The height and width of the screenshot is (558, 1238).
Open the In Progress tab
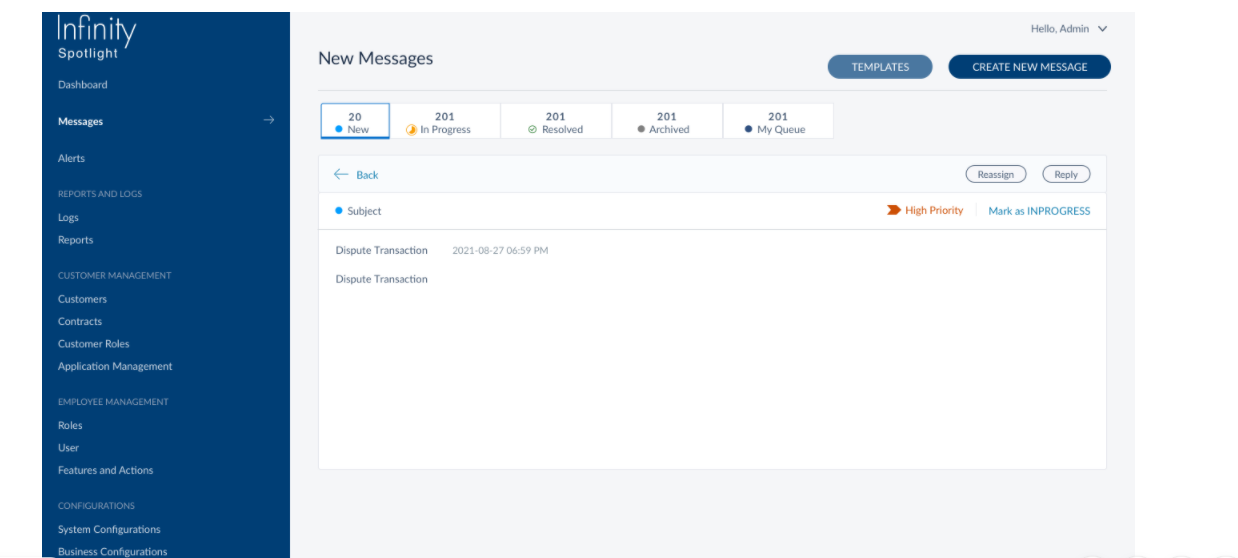tap(444, 122)
